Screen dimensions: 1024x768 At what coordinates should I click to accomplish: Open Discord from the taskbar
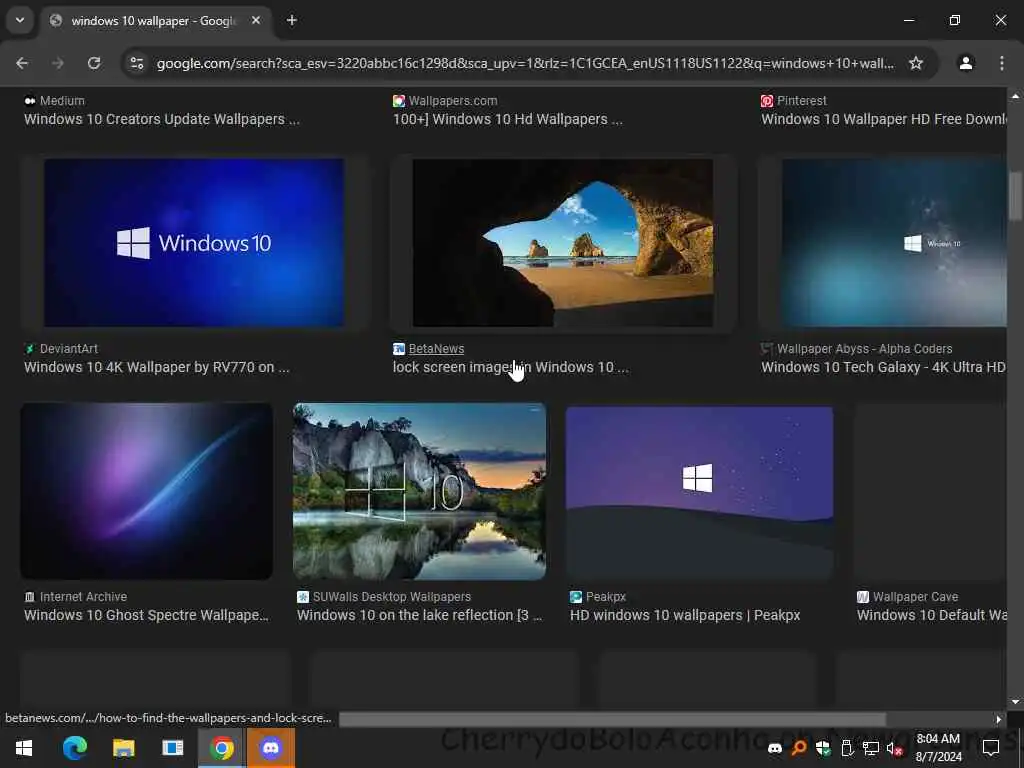click(x=271, y=748)
